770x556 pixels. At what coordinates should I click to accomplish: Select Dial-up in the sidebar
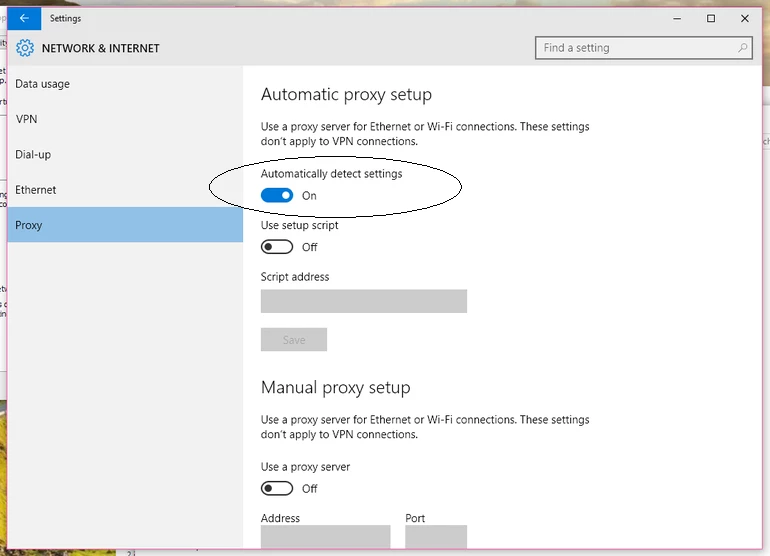coord(125,155)
